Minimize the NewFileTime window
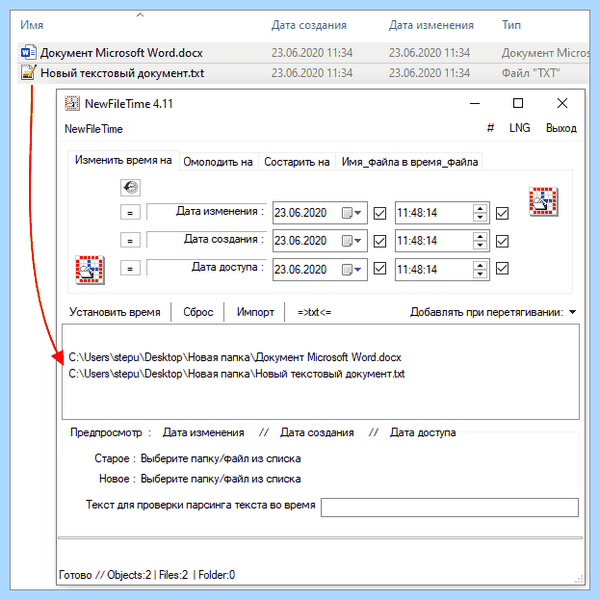The height and width of the screenshot is (600, 600). click(x=474, y=103)
